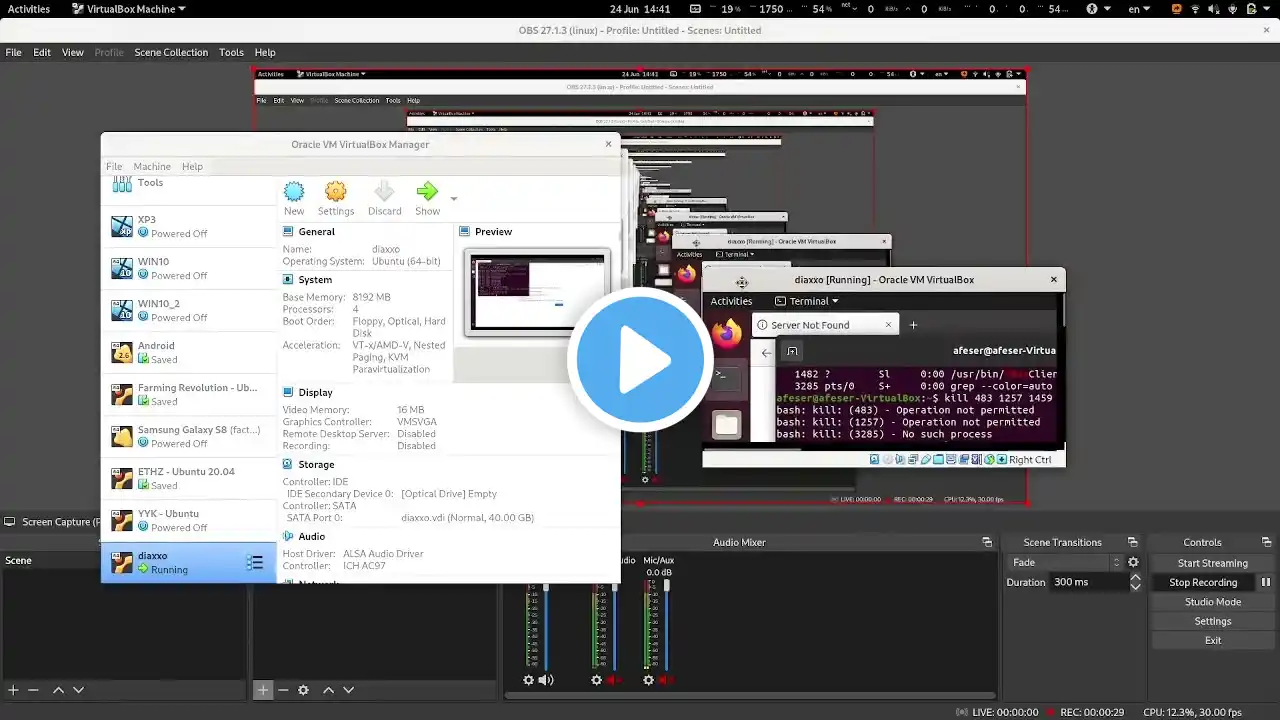Select Android virtual machine

tap(188, 352)
